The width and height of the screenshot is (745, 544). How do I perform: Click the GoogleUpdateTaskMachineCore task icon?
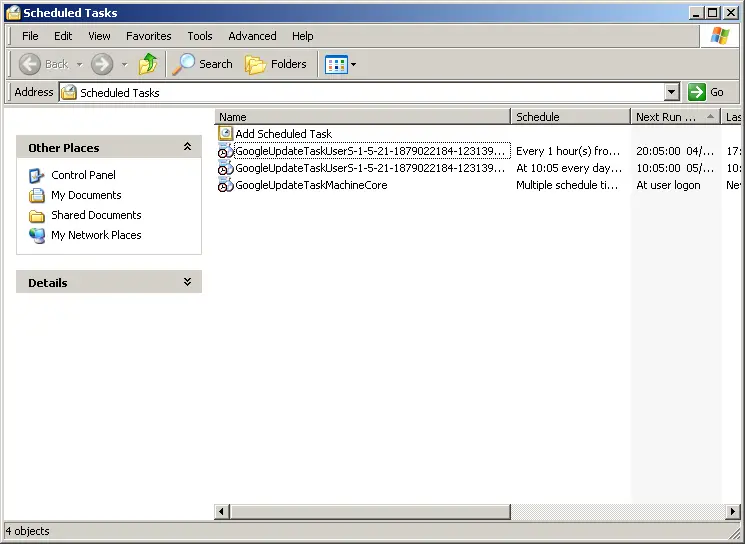coord(225,185)
